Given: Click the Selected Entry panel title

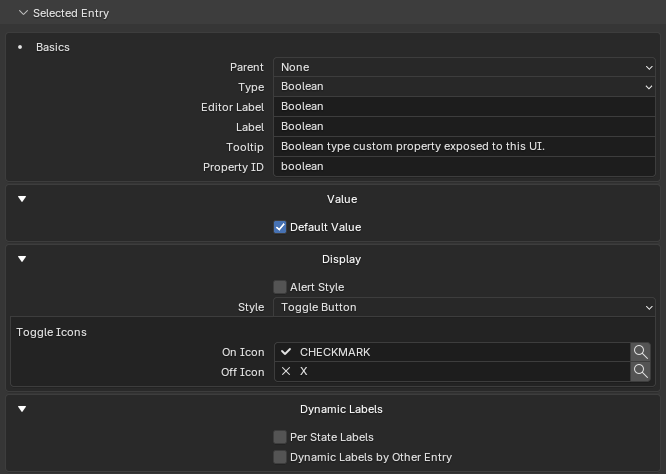Looking at the screenshot, I should coord(71,13).
